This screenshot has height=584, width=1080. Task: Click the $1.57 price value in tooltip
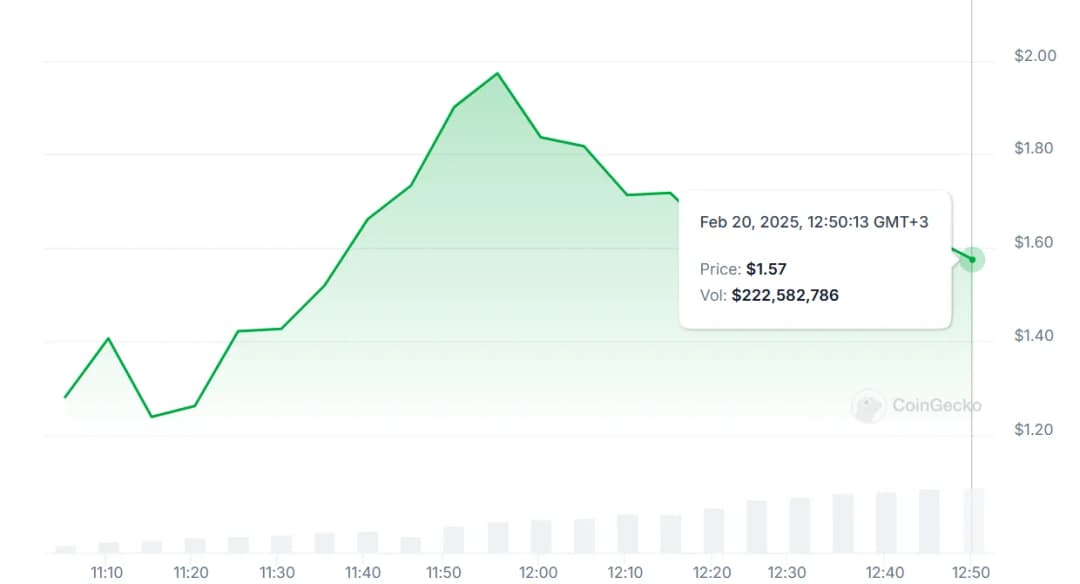pos(766,269)
